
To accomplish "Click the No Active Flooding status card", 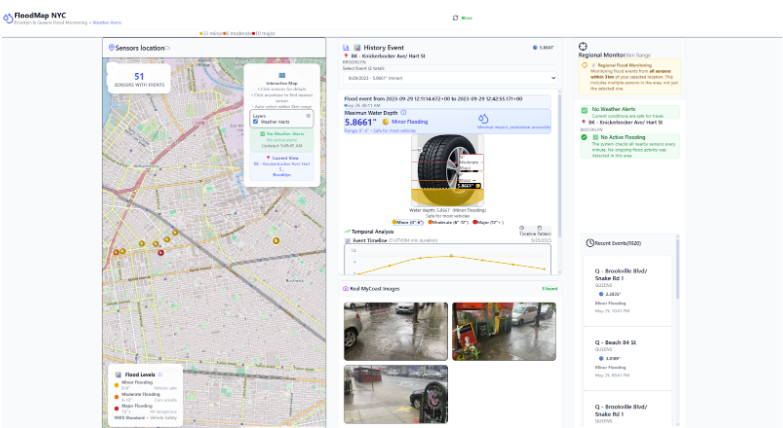I will coord(630,146).
